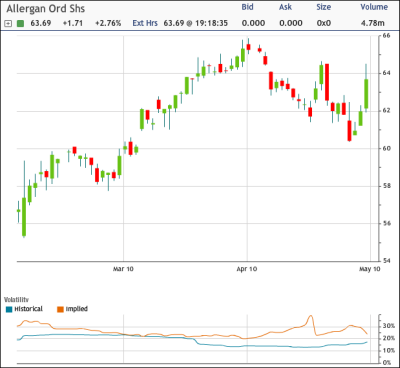Click the Bid column header
Image resolution: width=400 pixels, height=368 pixels.
[247, 7]
